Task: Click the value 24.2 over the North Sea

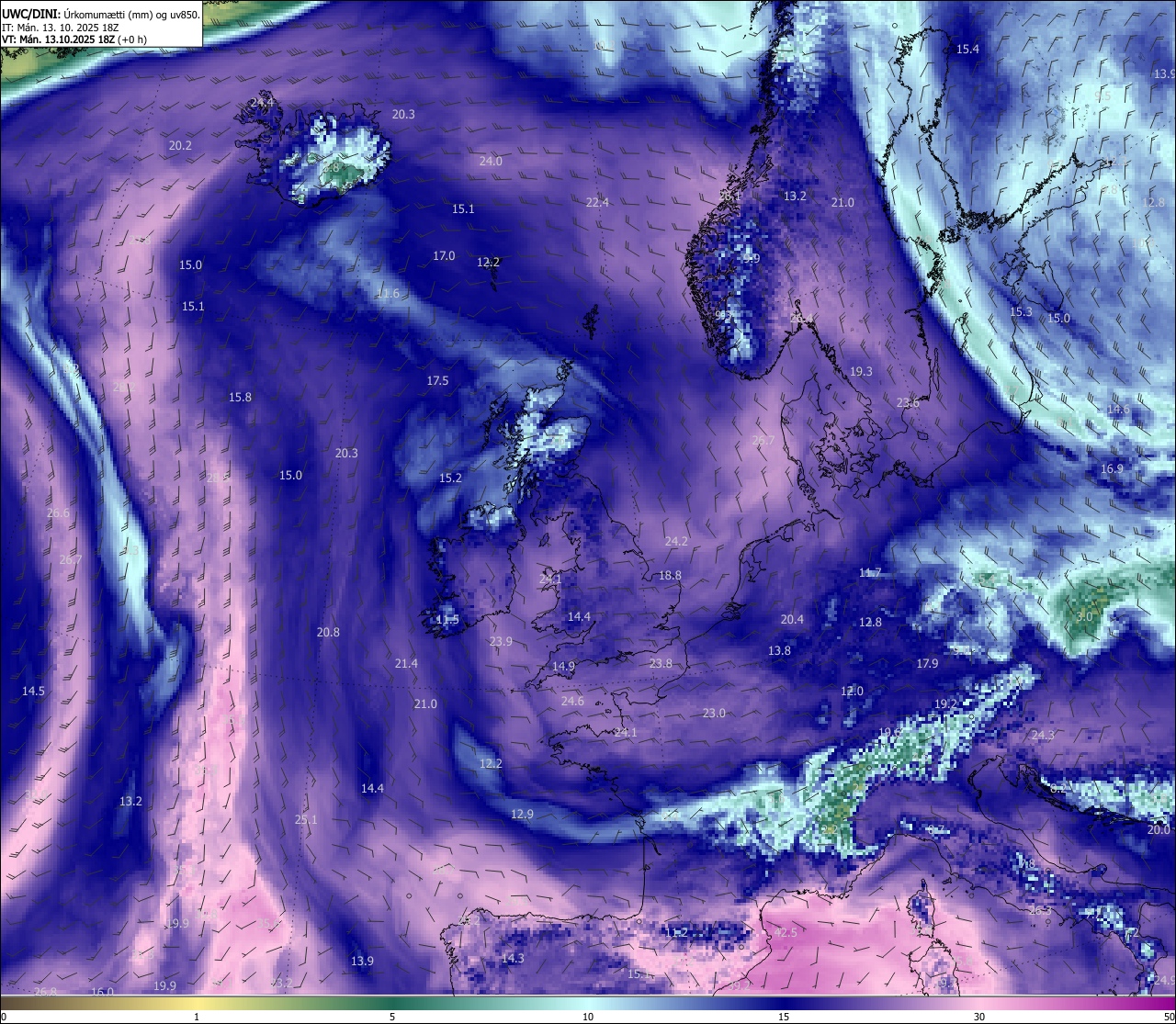Action: tap(676, 542)
